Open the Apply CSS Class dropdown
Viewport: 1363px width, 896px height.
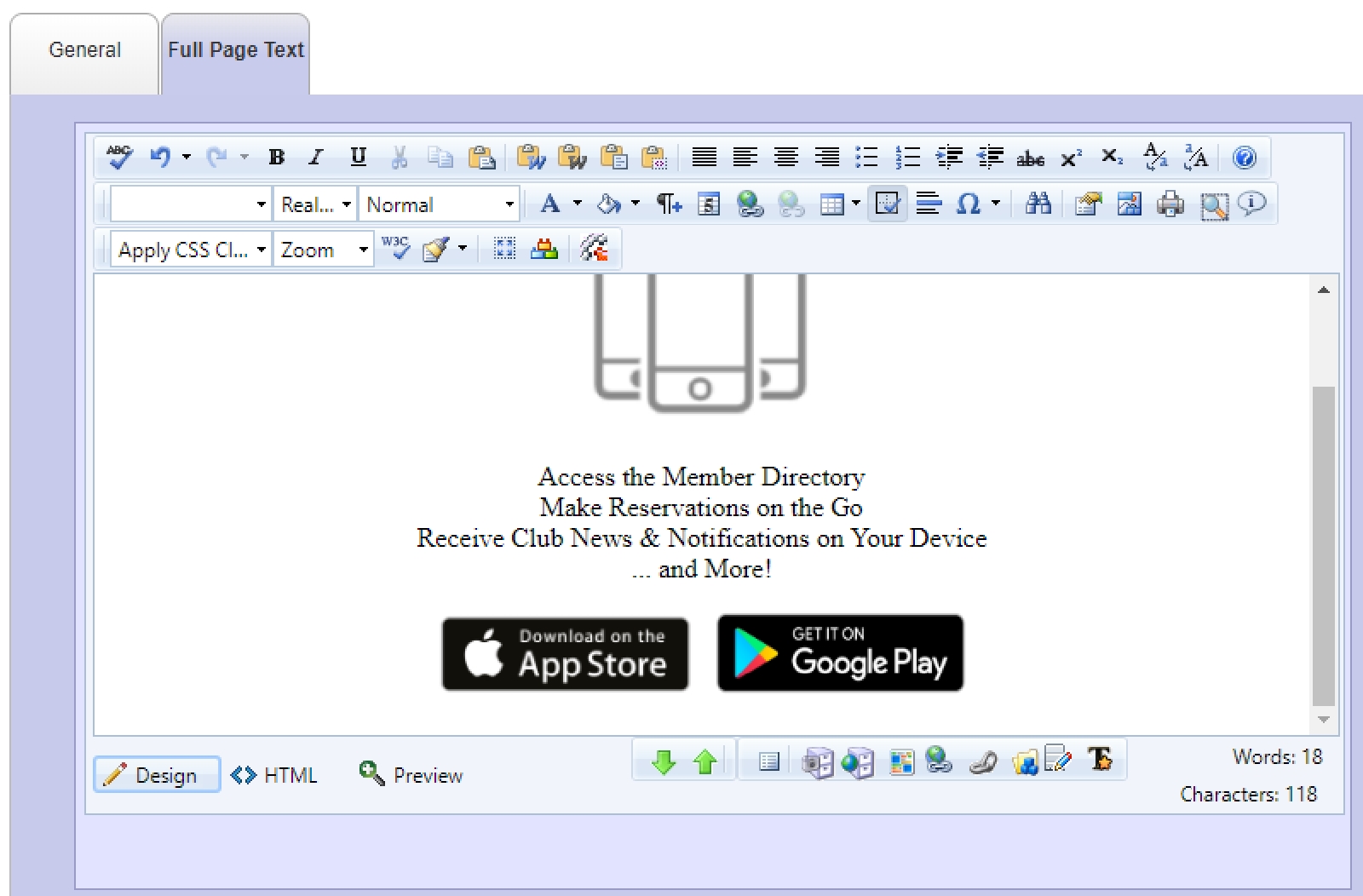pos(191,250)
